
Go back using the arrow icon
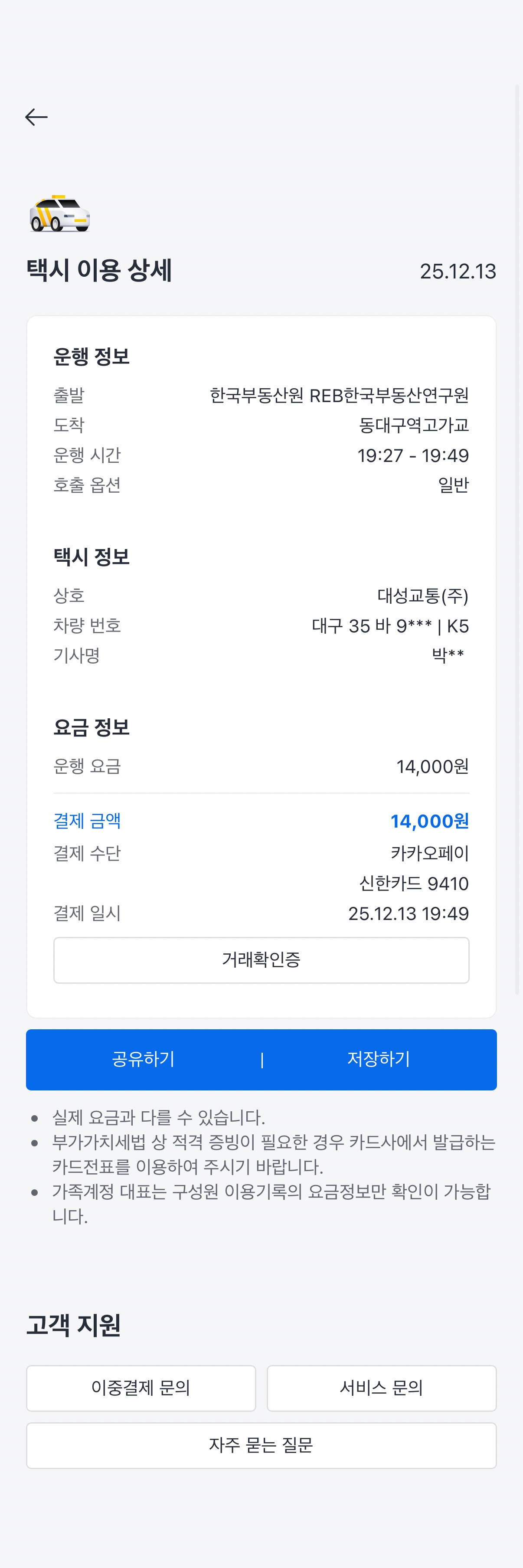point(36,117)
